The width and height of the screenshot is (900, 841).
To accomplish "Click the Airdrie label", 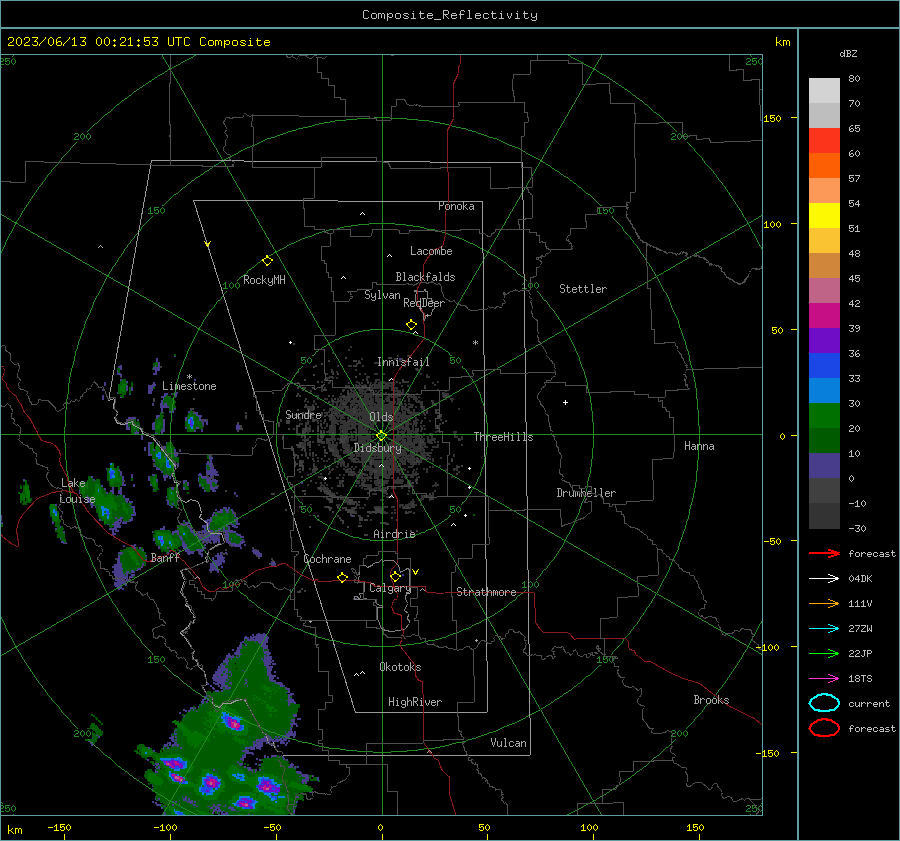I will click(x=394, y=534).
